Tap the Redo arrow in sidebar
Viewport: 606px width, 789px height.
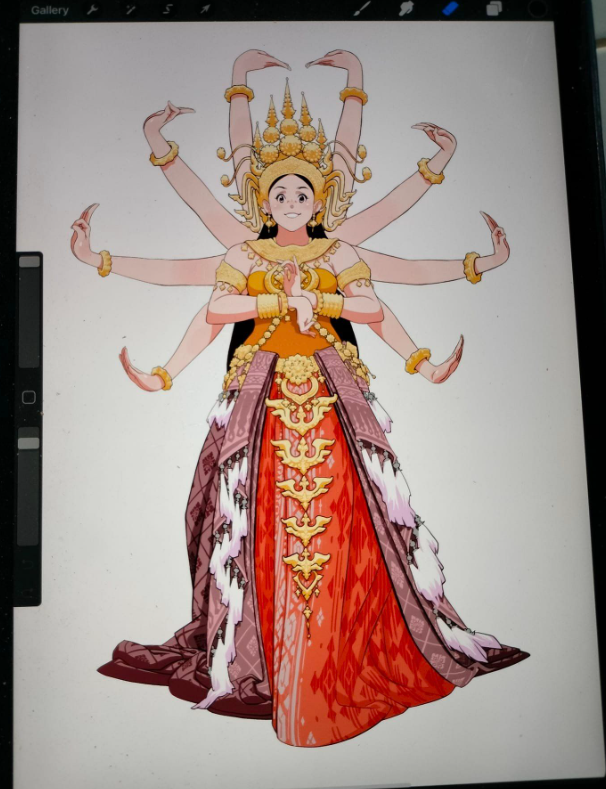pyautogui.click(x=29, y=591)
